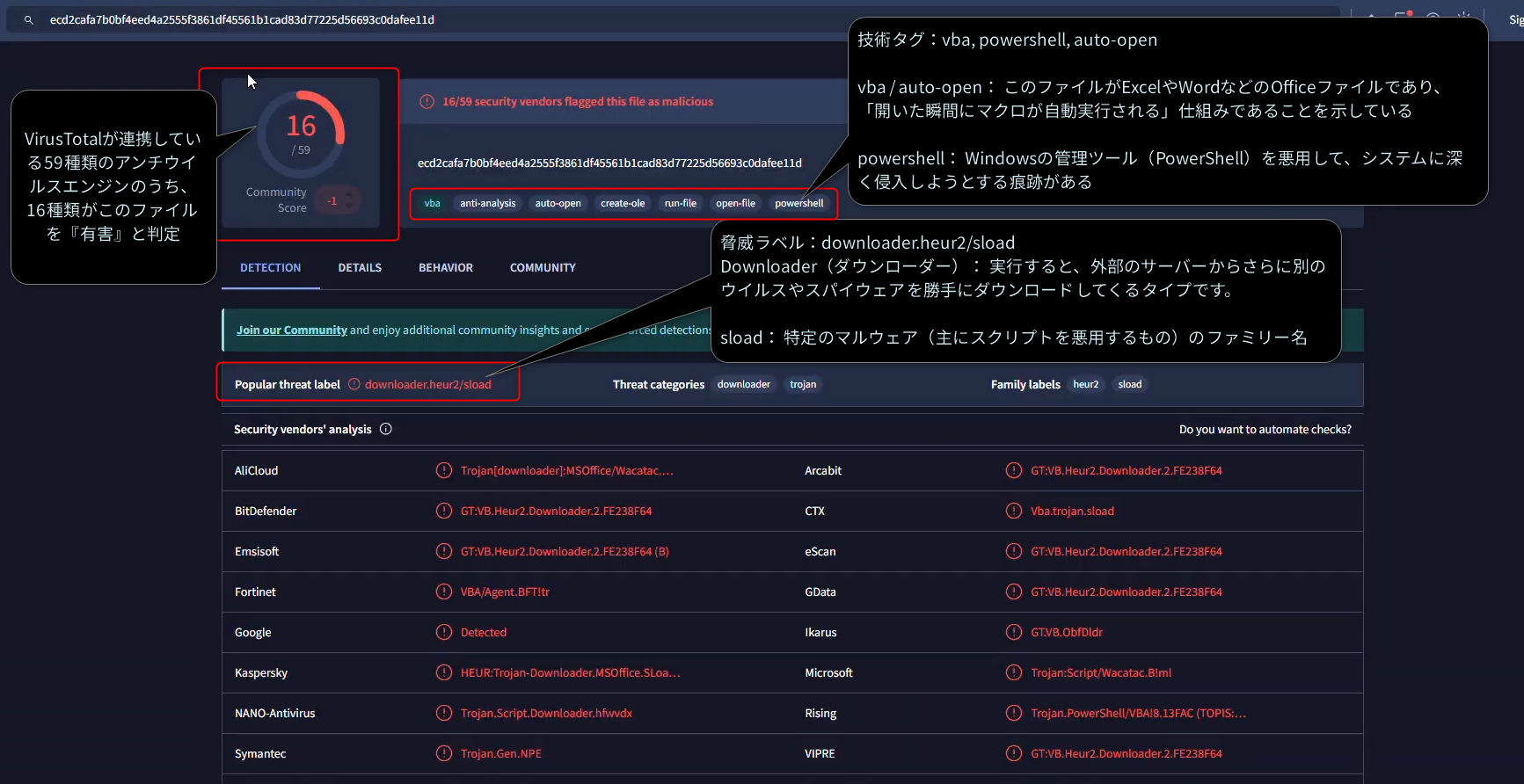Click the eScan vendor name

point(820,551)
